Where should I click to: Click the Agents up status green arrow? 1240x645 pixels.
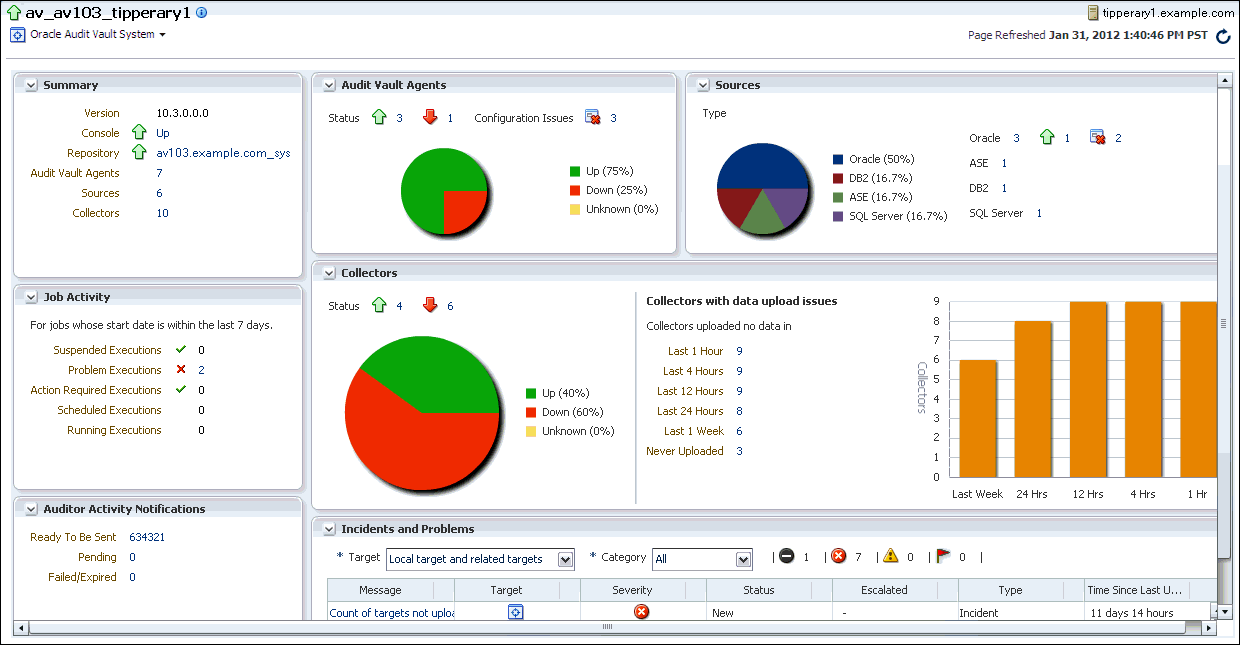click(379, 118)
